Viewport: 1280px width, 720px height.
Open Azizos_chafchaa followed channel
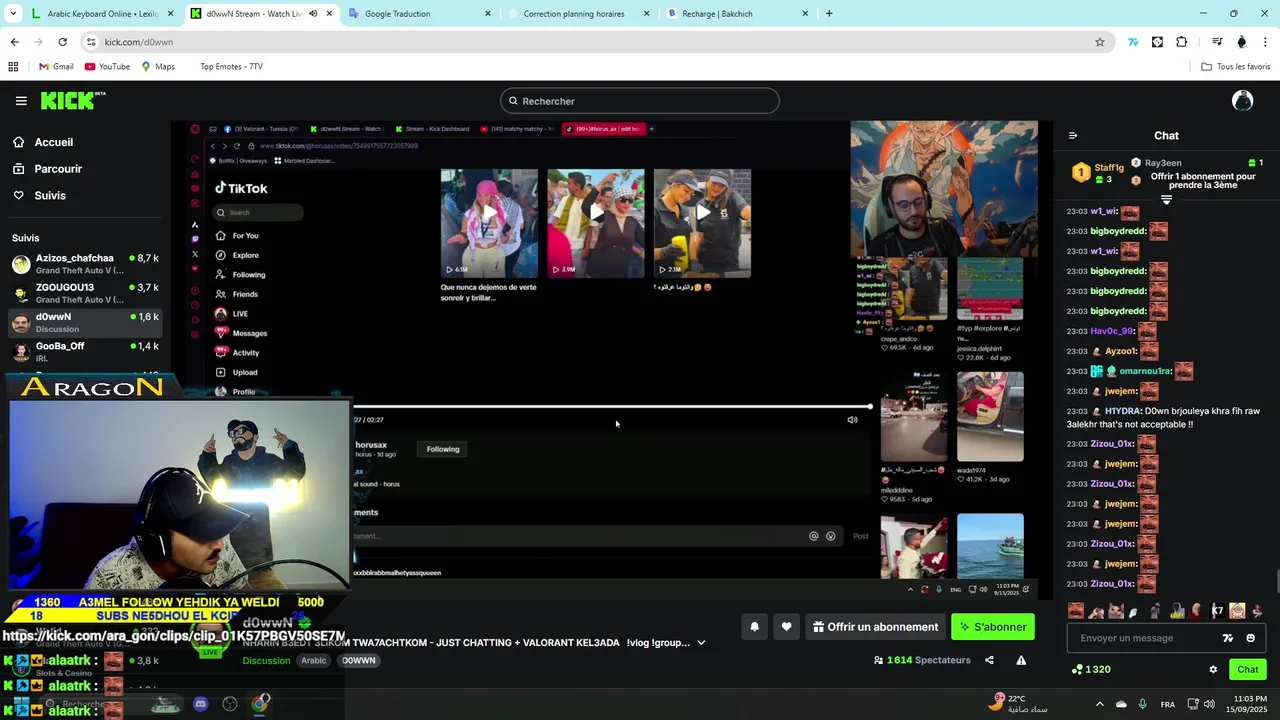[x=85, y=264]
